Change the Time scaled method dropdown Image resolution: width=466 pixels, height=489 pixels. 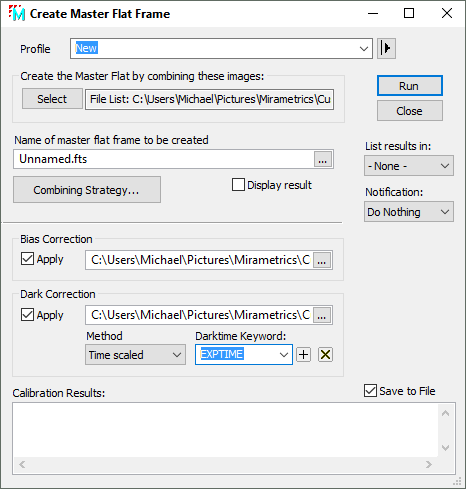click(x=135, y=355)
